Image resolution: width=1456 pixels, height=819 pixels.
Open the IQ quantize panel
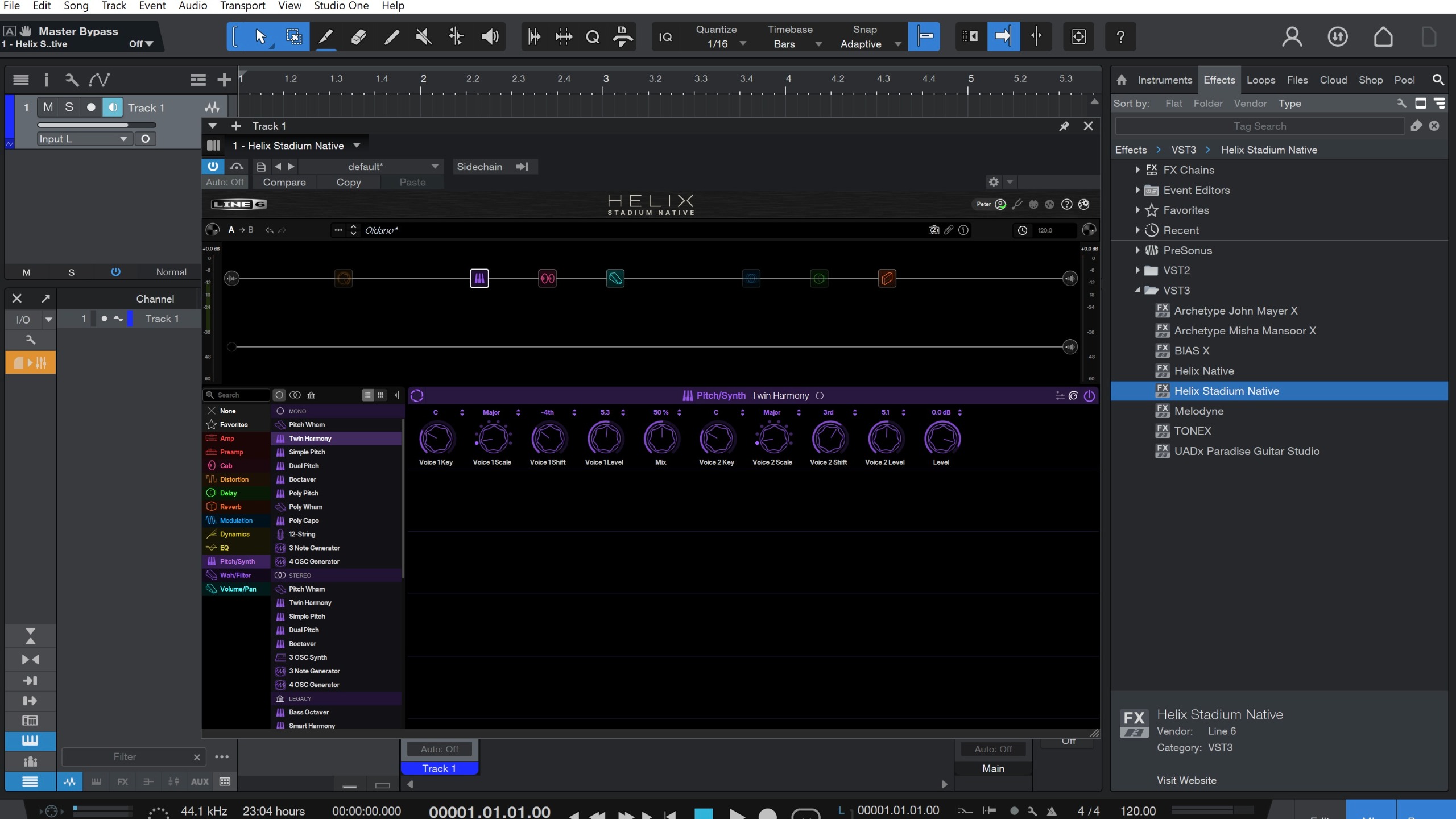[x=665, y=37]
